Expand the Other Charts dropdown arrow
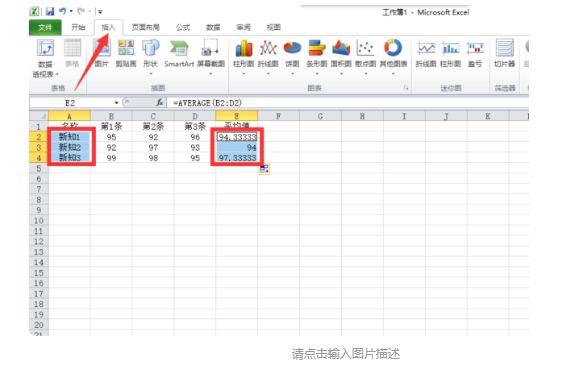 pyautogui.click(x=393, y=74)
